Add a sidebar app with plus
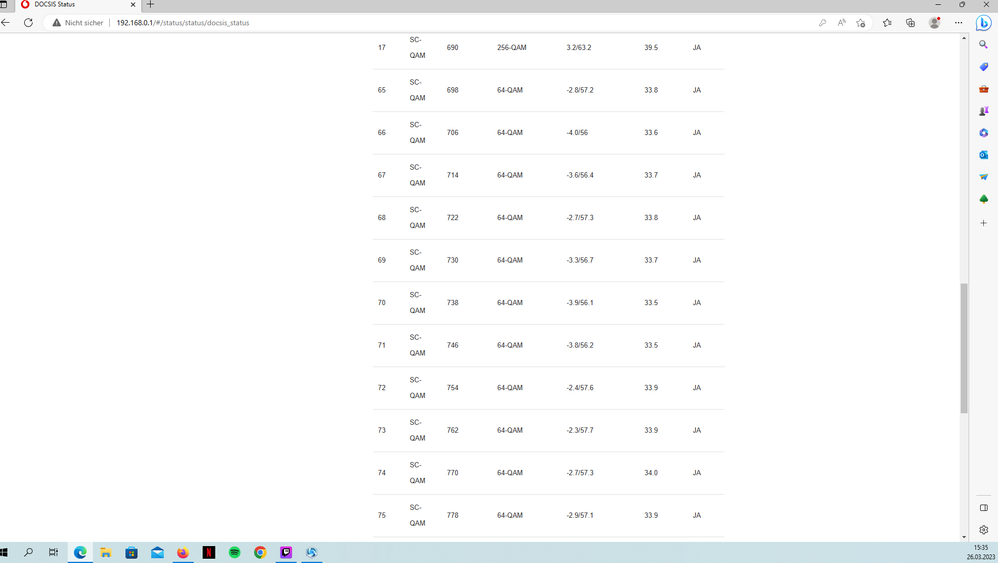This screenshot has height=563, width=998. (x=983, y=223)
